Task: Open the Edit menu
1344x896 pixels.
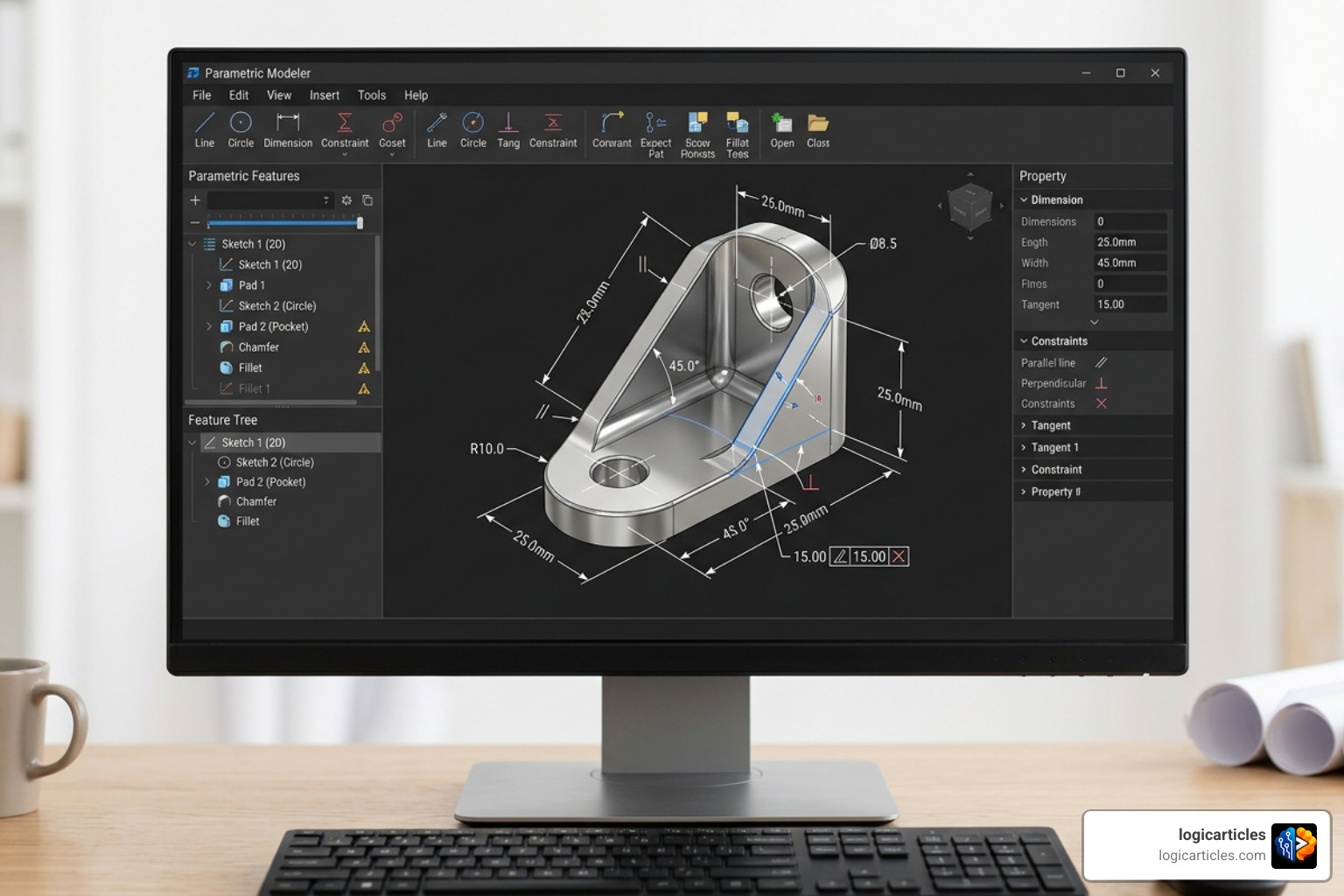Action: (239, 95)
